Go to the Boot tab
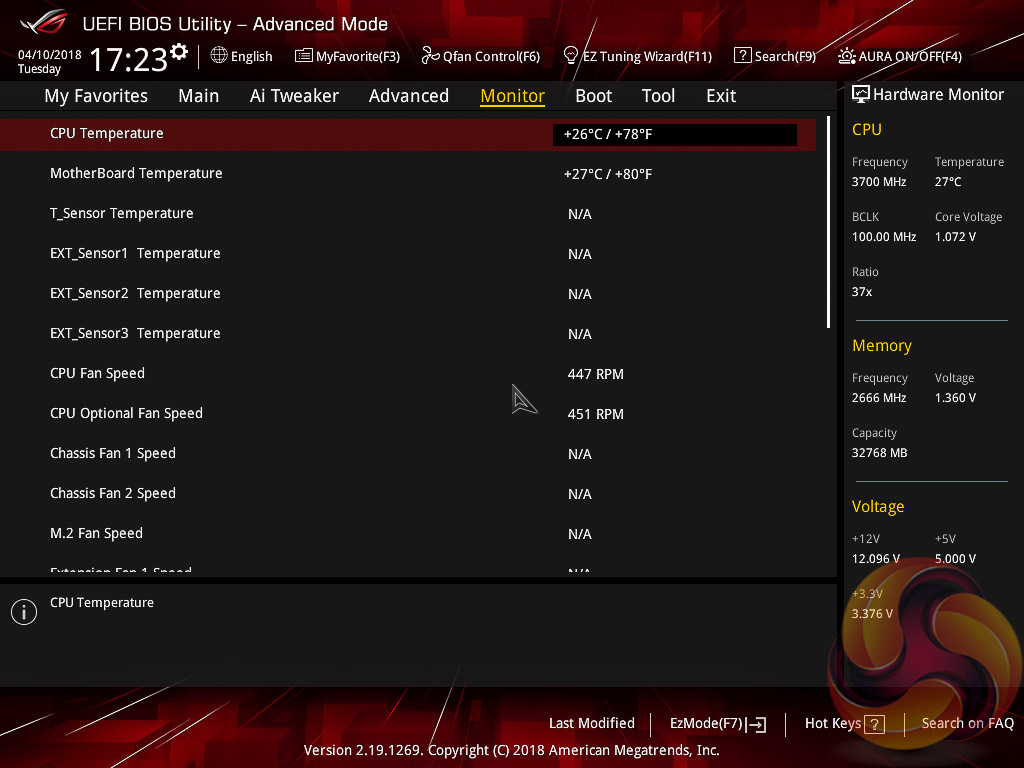Screen dimensions: 1024x768 (x=594, y=96)
